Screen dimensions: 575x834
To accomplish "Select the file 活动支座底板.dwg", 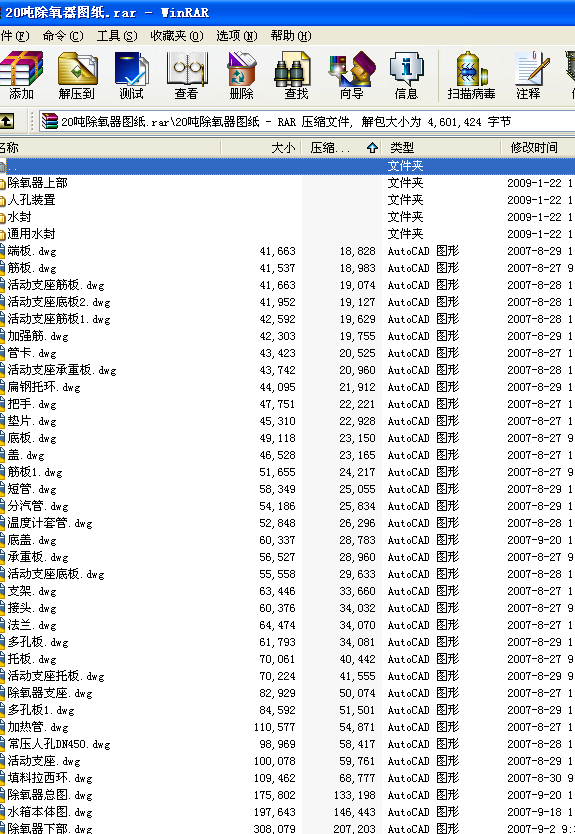I will (55, 574).
